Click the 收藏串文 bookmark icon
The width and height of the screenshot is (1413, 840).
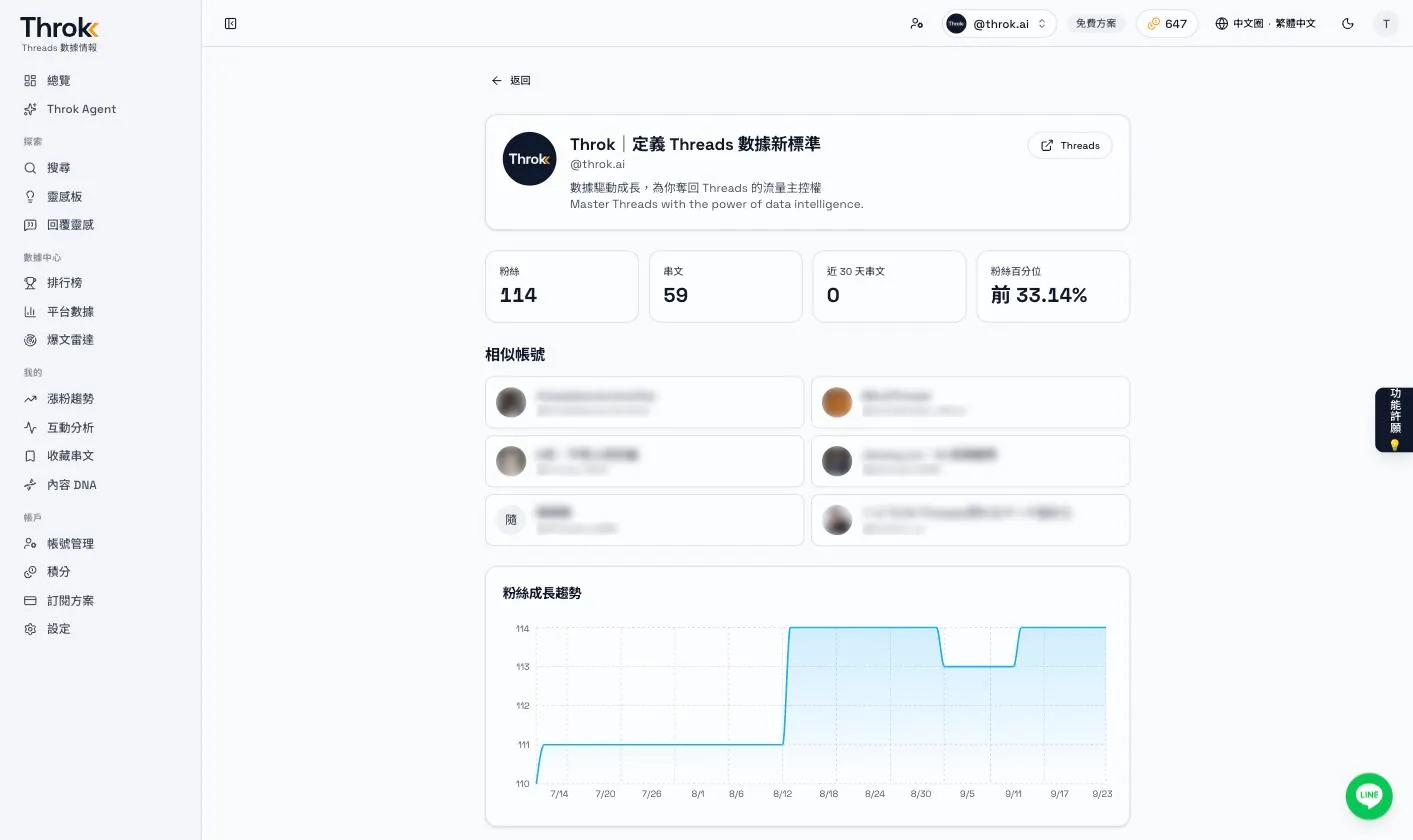(x=30, y=456)
